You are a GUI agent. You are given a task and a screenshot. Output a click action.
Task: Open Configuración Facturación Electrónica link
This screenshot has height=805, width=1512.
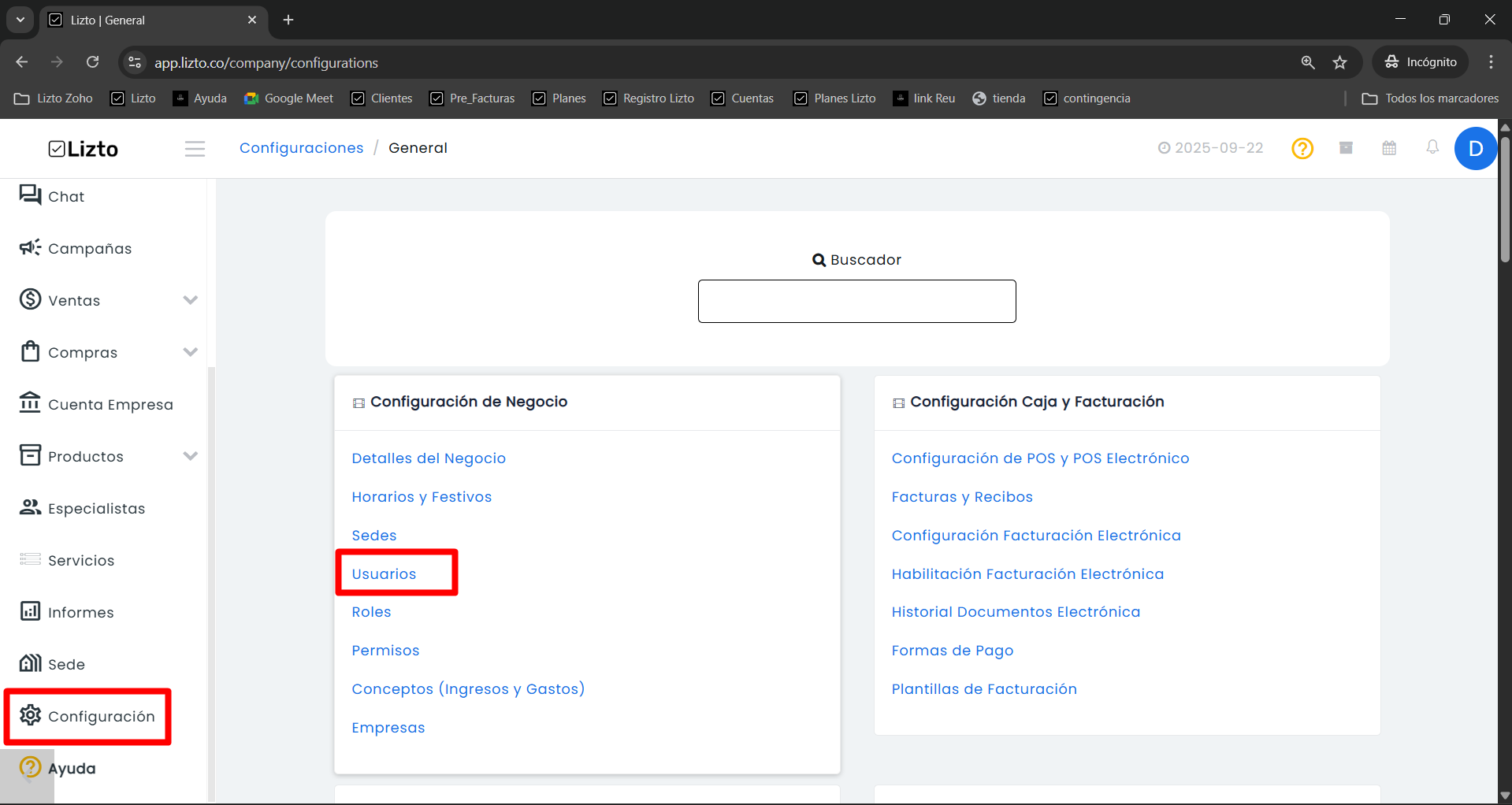1036,536
